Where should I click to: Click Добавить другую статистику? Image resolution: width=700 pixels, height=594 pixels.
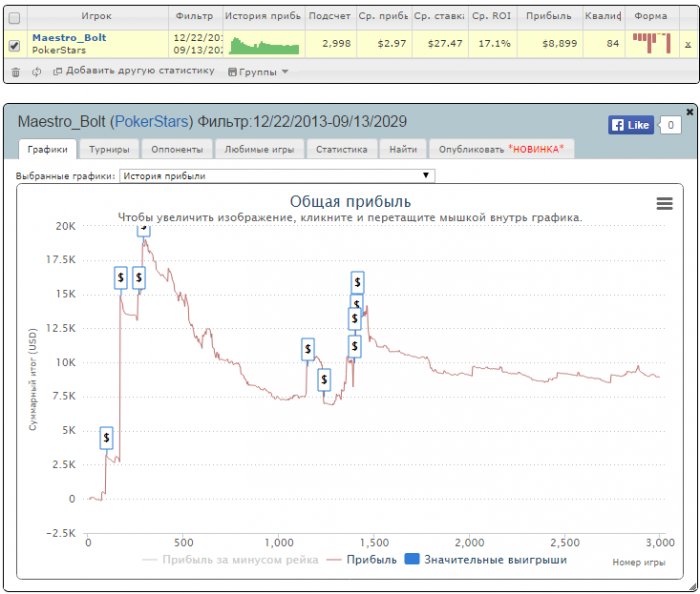pos(133,71)
